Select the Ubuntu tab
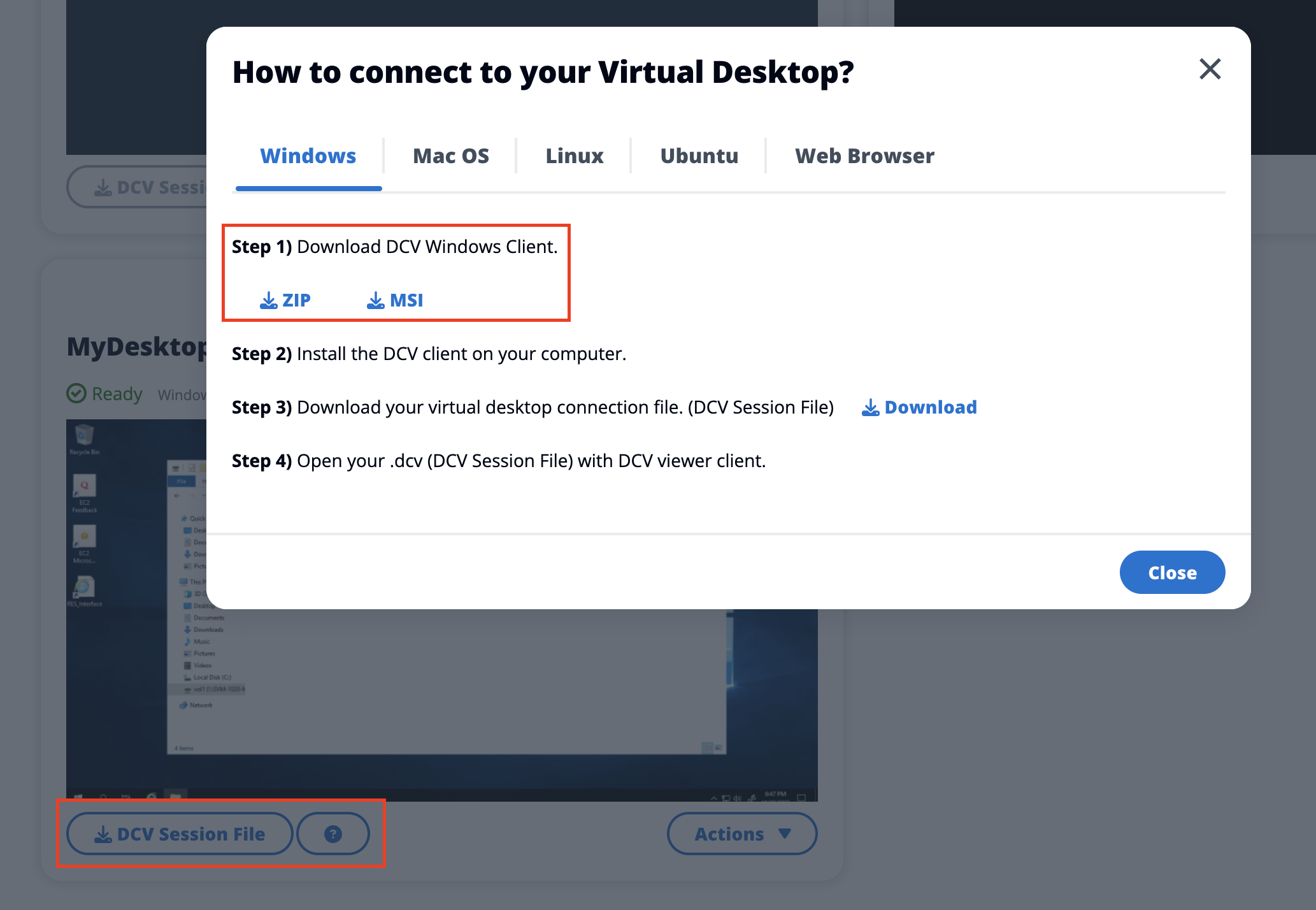This screenshot has width=1316, height=910. [x=698, y=155]
